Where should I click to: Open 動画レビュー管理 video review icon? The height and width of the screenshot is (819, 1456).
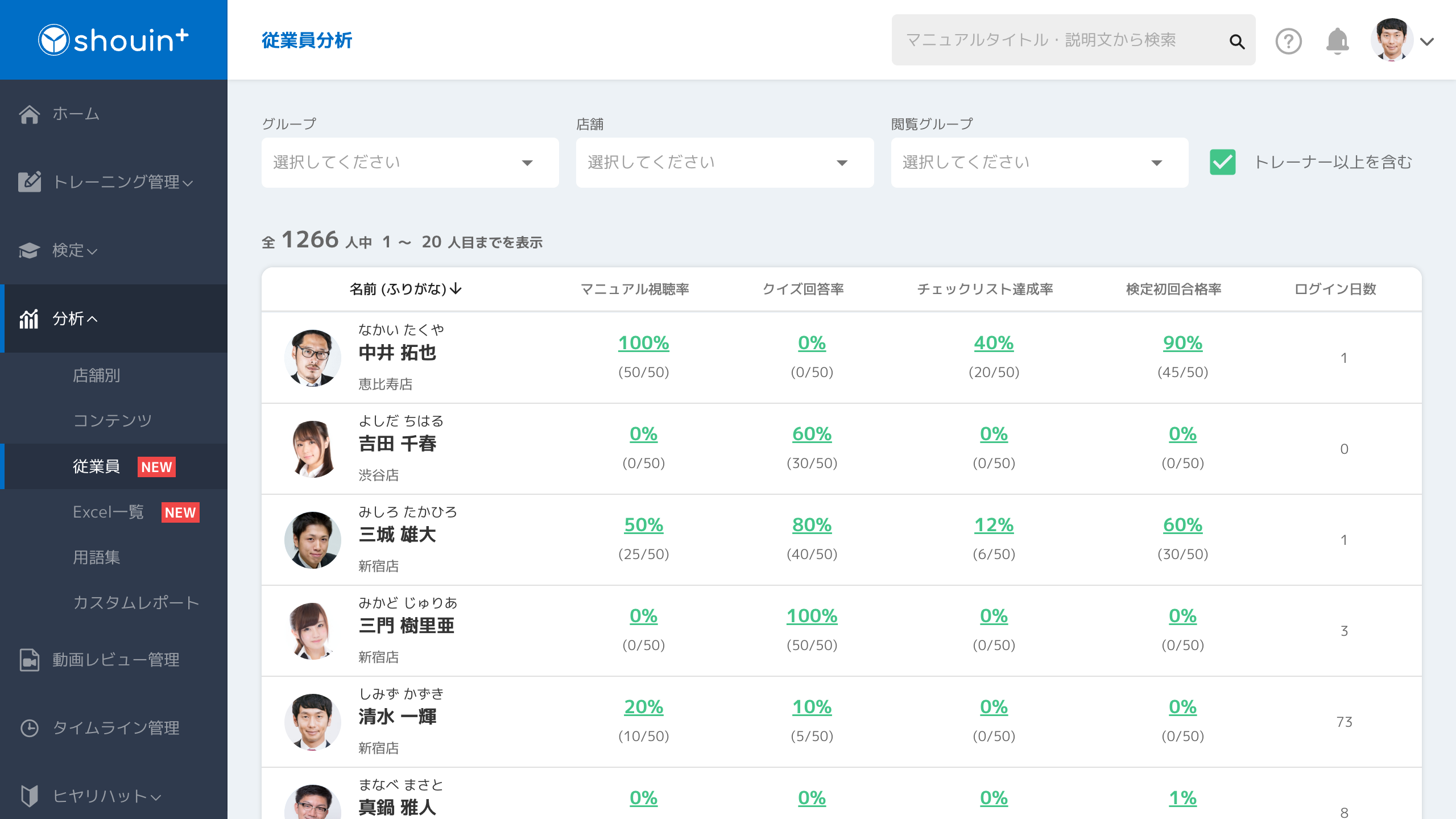pos(30,660)
